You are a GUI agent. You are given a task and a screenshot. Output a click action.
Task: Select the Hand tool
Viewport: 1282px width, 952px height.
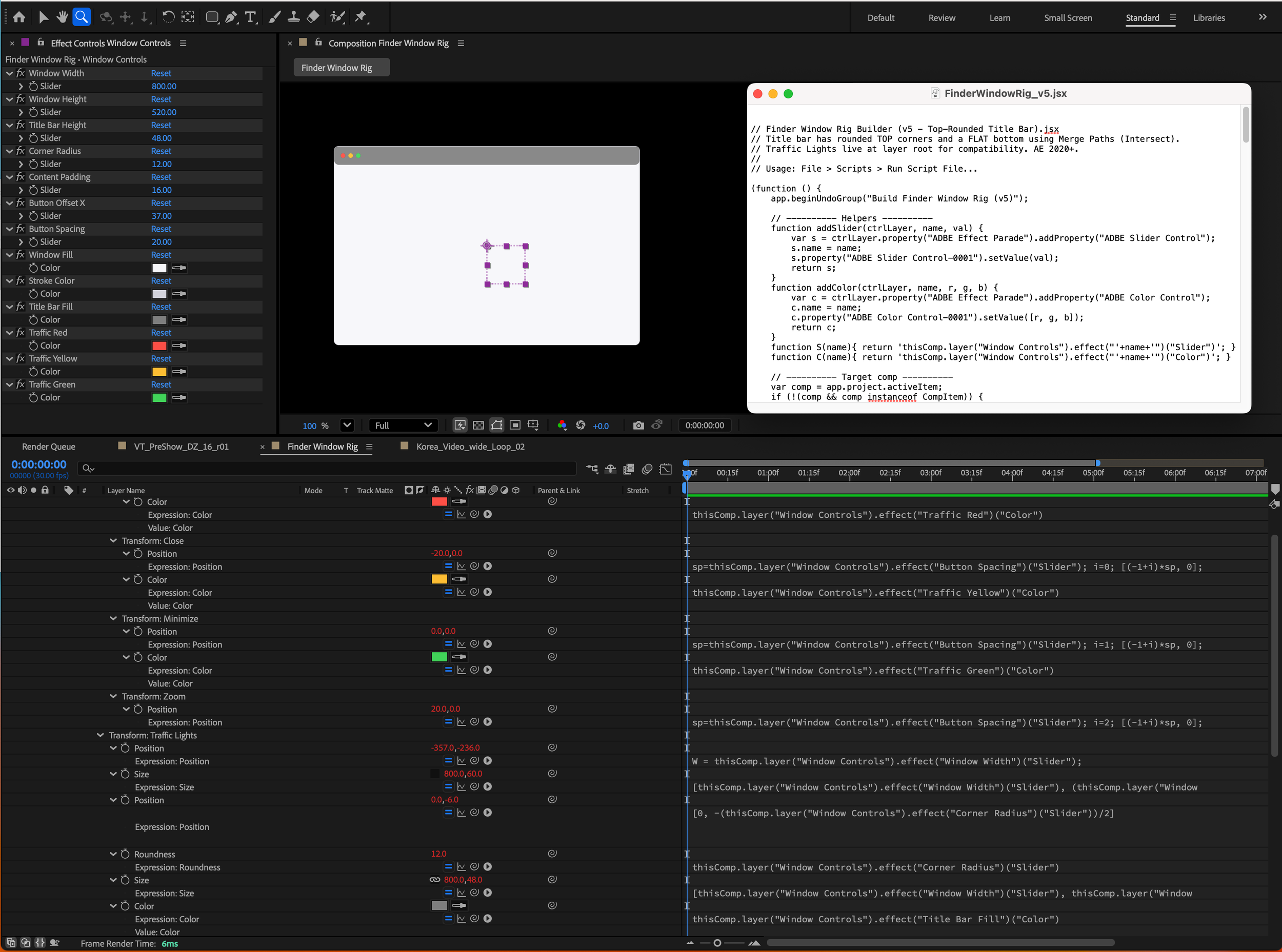pos(62,17)
